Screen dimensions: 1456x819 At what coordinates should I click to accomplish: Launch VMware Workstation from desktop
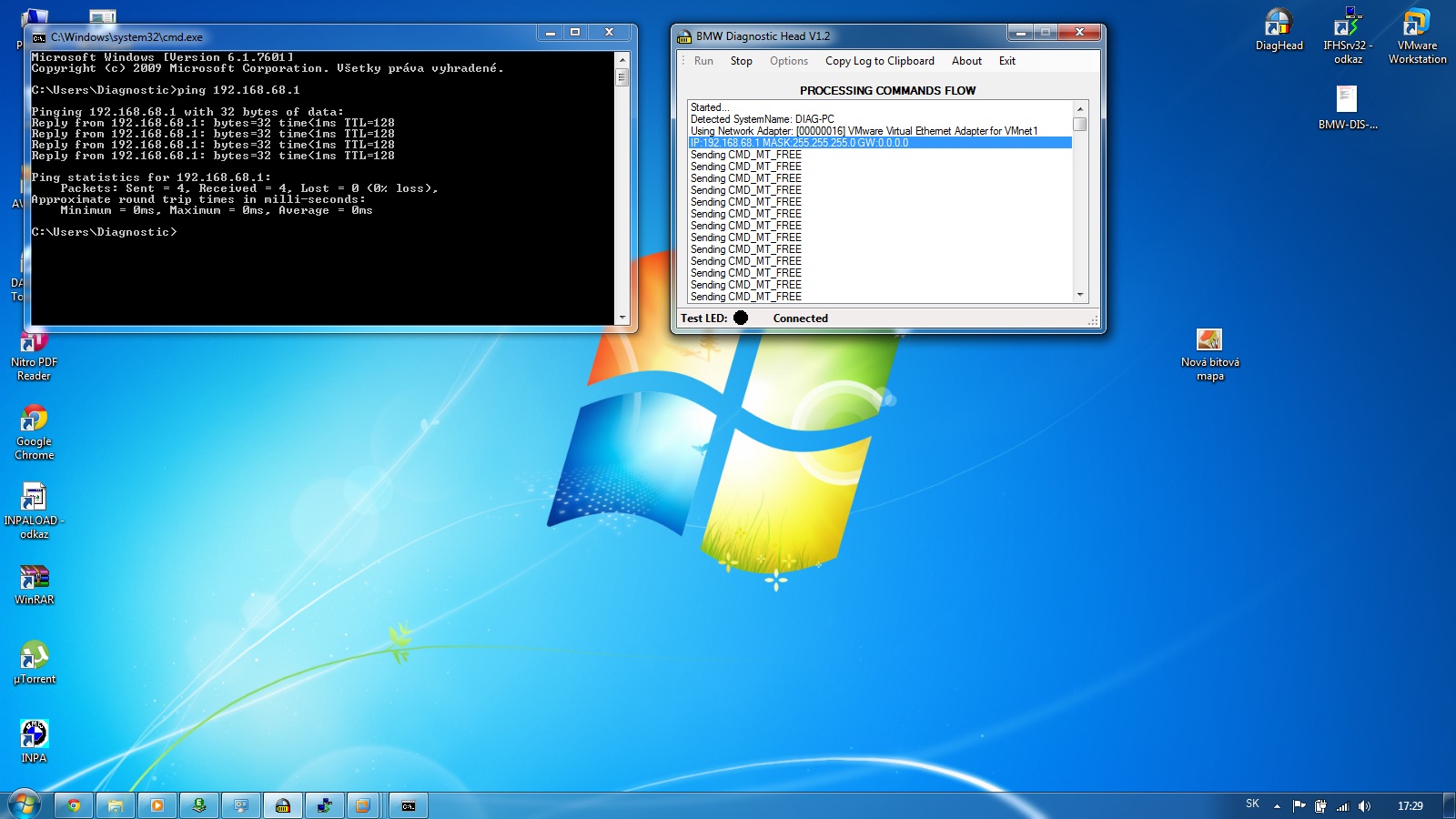click(1417, 27)
